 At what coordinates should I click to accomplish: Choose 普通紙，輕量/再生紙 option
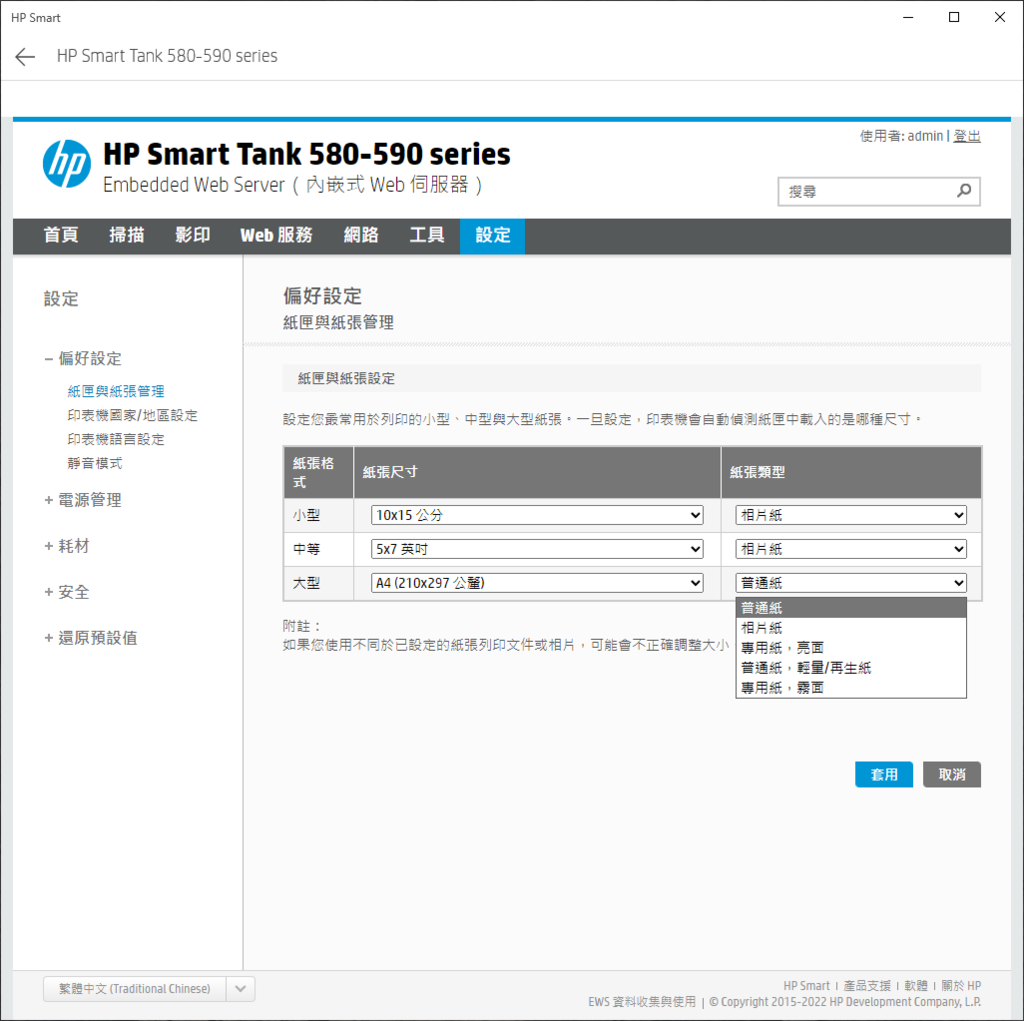pyautogui.click(x=851, y=668)
